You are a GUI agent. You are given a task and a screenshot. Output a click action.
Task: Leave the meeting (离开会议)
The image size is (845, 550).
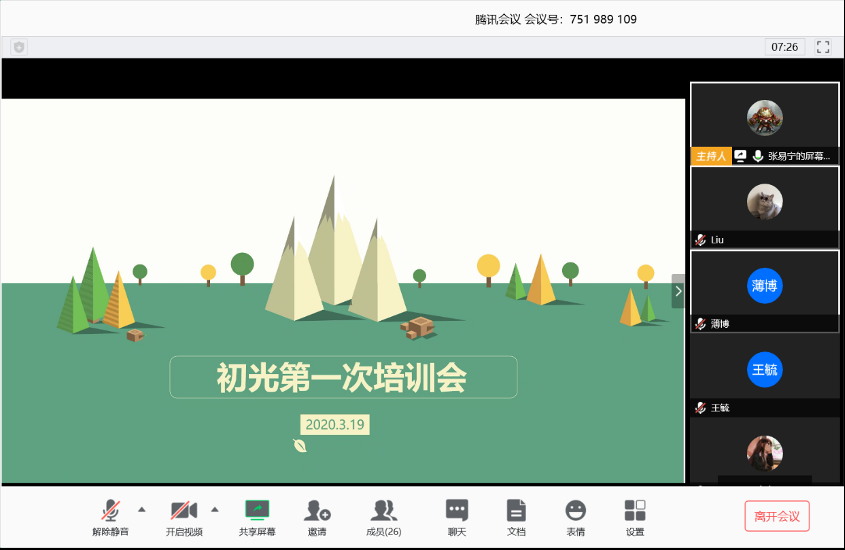pyautogui.click(x=777, y=516)
